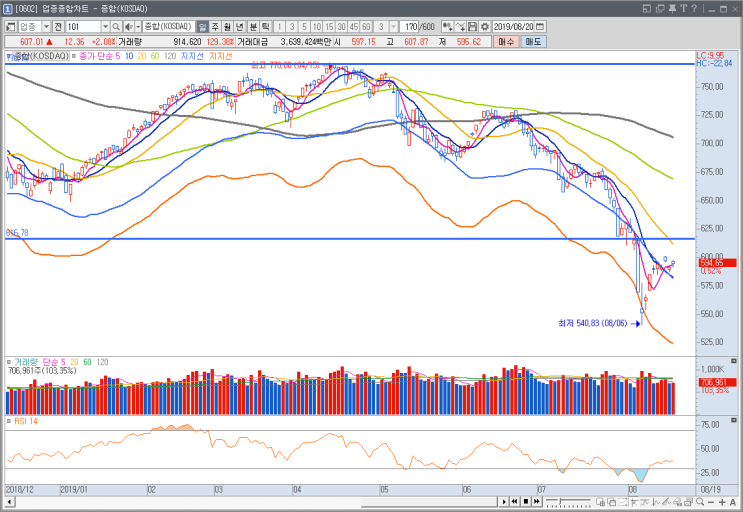
Task: Zoom in chart with plus icon
Action: coord(722,502)
